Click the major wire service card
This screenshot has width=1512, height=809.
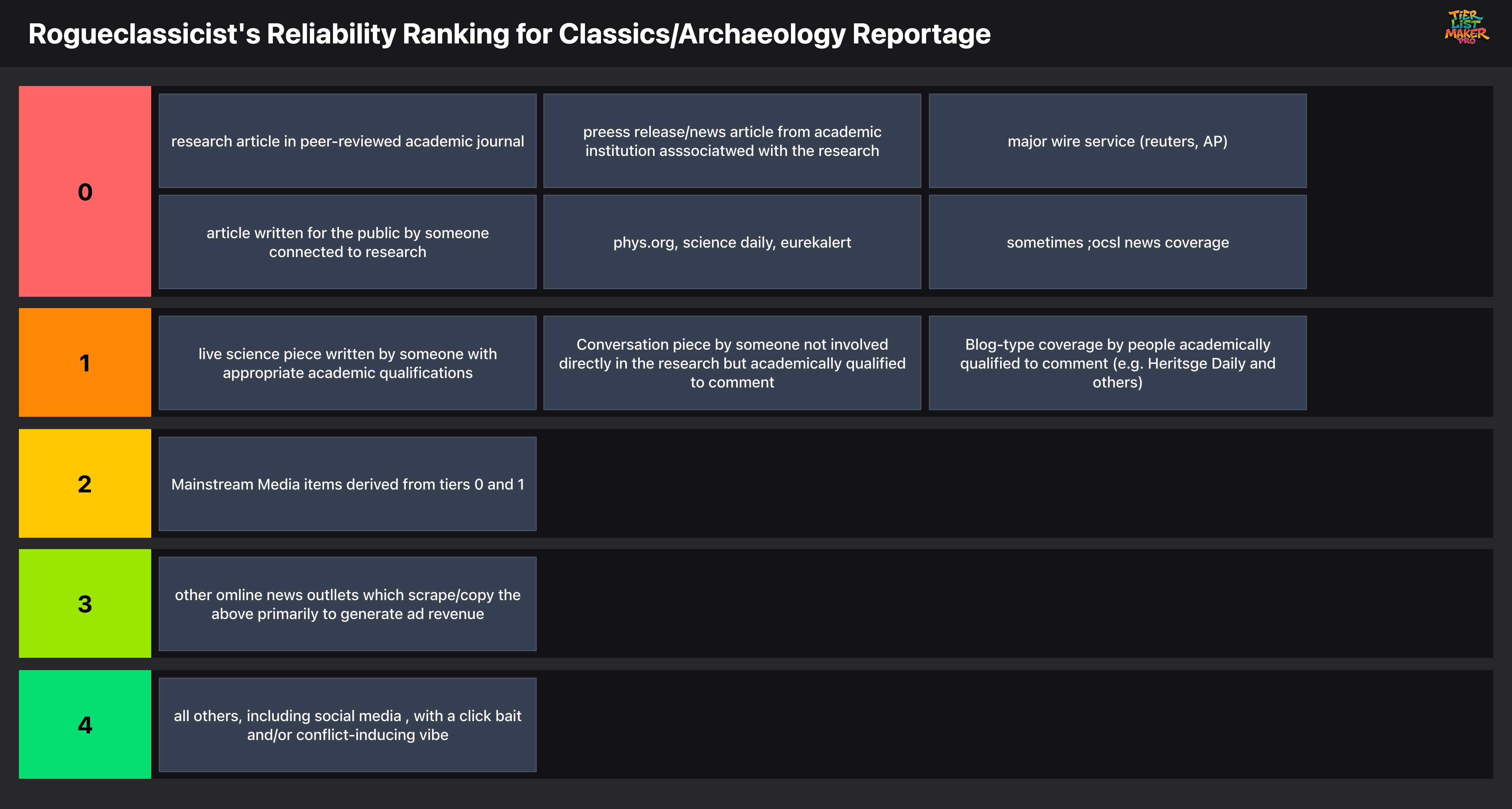click(1117, 141)
